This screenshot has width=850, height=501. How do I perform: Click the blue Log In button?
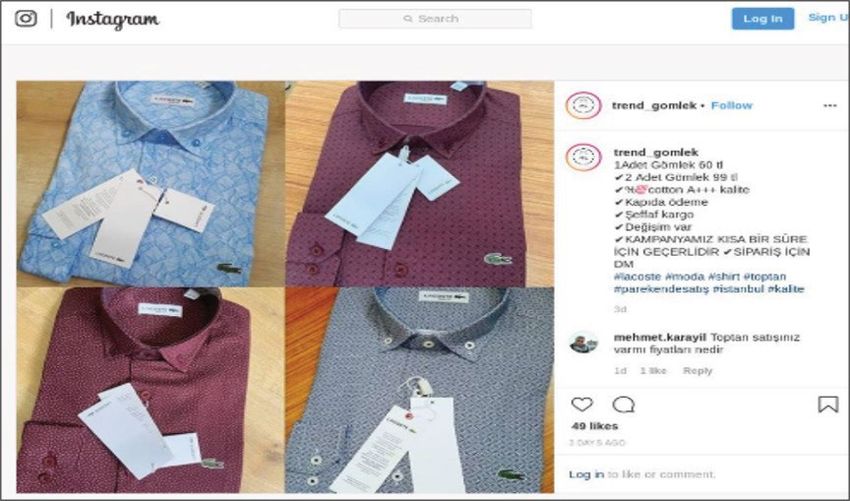coord(763,18)
